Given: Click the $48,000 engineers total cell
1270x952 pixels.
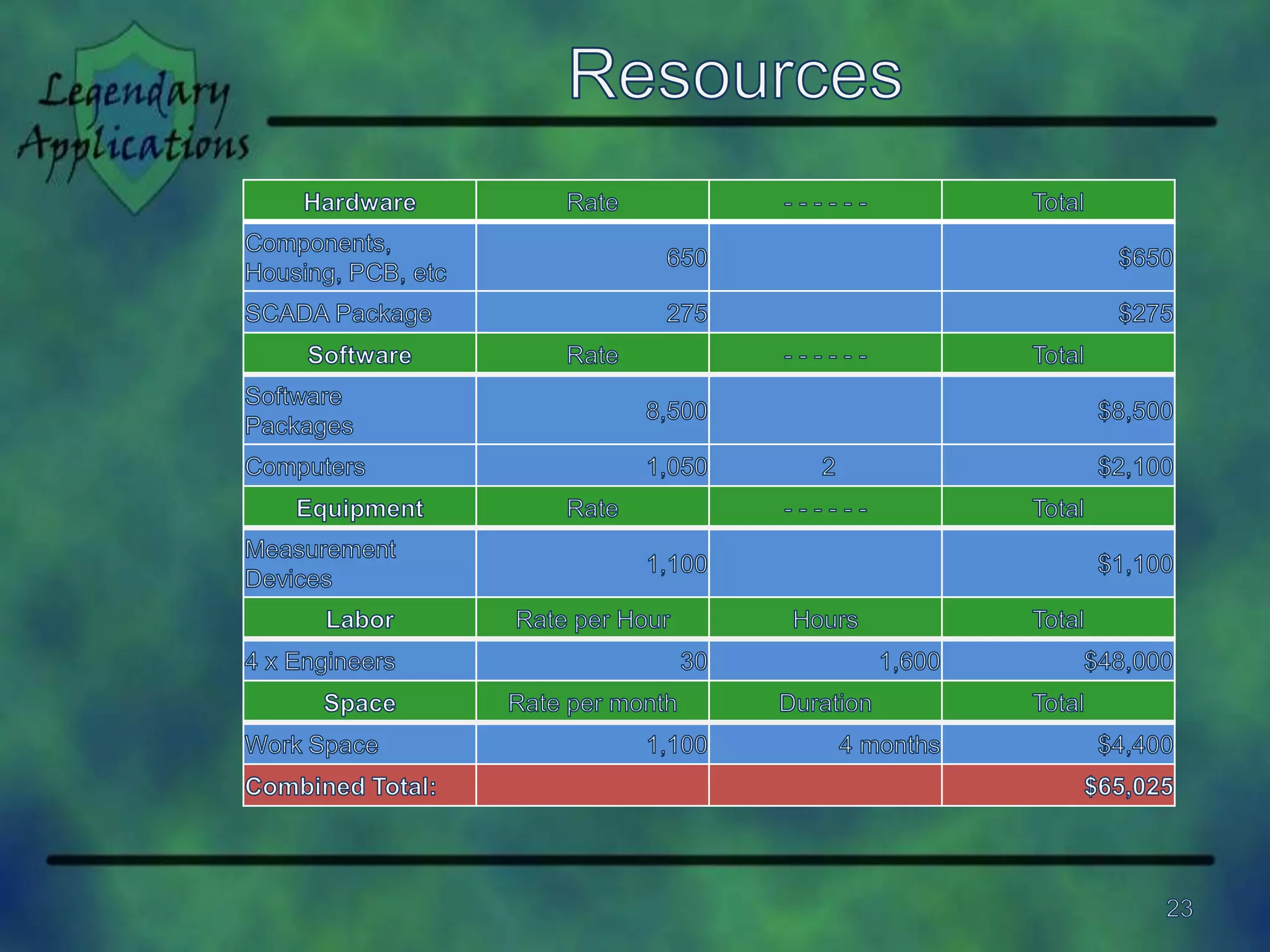Looking at the screenshot, I should point(1127,661).
